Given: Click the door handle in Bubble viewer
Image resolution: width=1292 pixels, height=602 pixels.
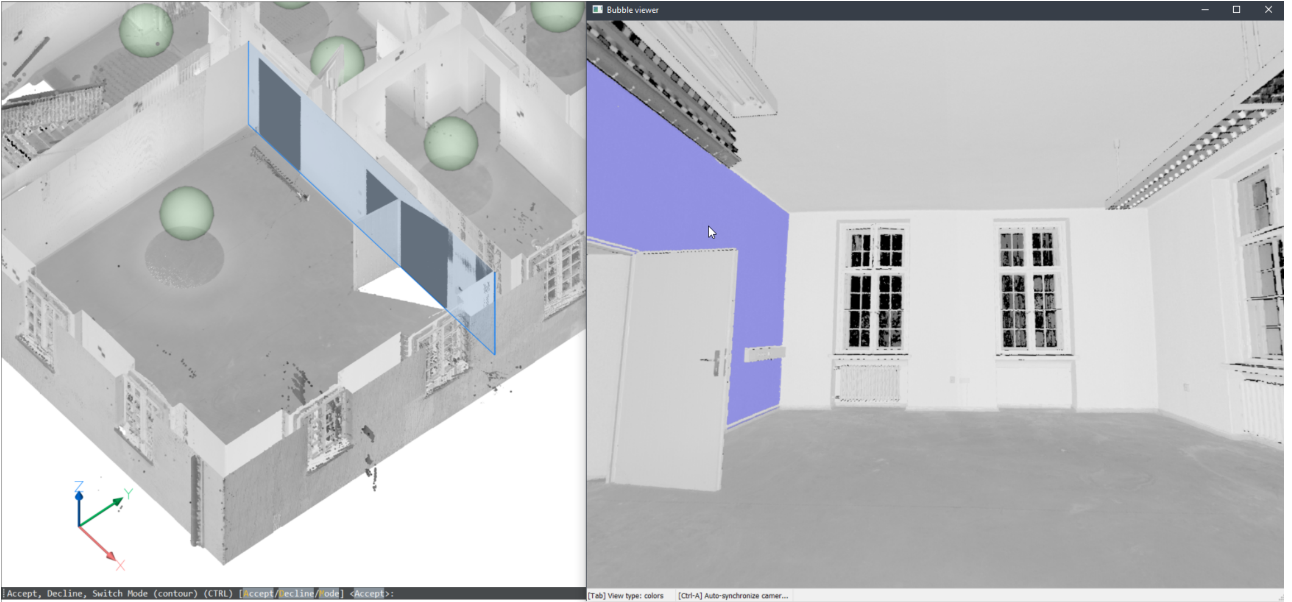Looking at the screenshot, I should pos(719,362).
